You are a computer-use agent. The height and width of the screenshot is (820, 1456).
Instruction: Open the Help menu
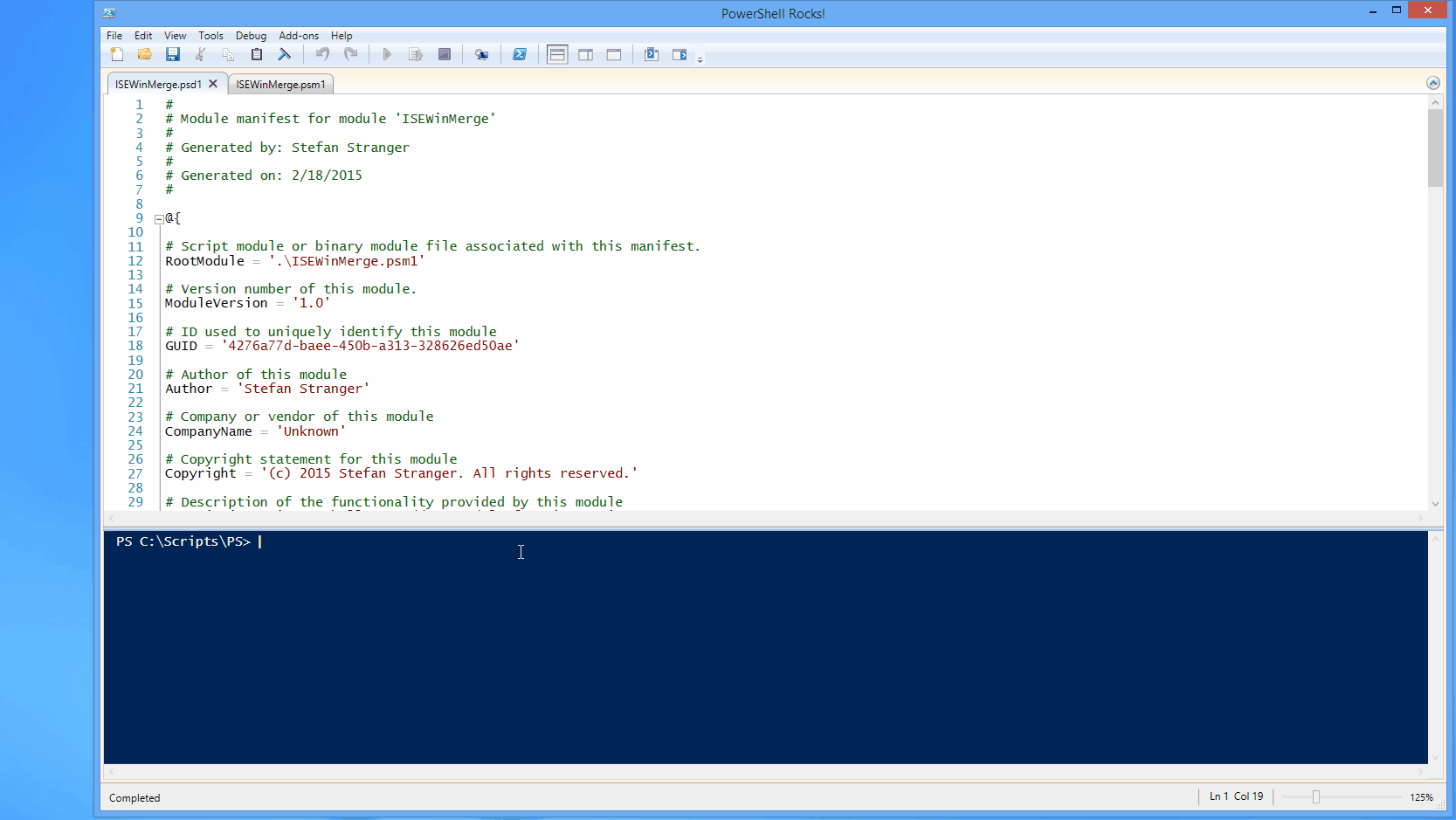click(342, 36)
